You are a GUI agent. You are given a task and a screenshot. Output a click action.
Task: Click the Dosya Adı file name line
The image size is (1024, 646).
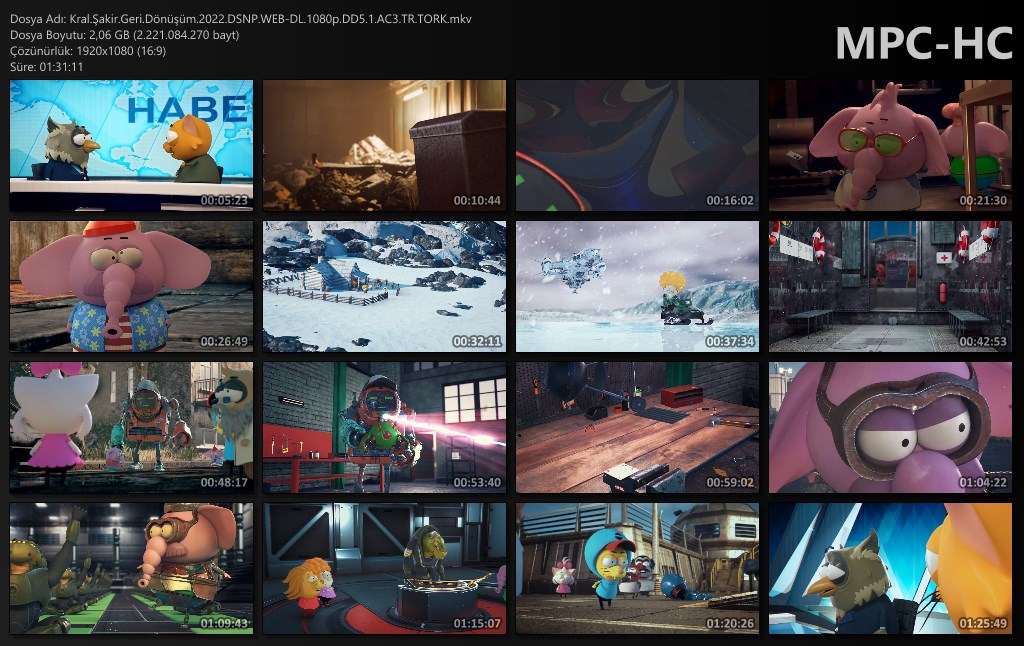click(x=240, y=19)
